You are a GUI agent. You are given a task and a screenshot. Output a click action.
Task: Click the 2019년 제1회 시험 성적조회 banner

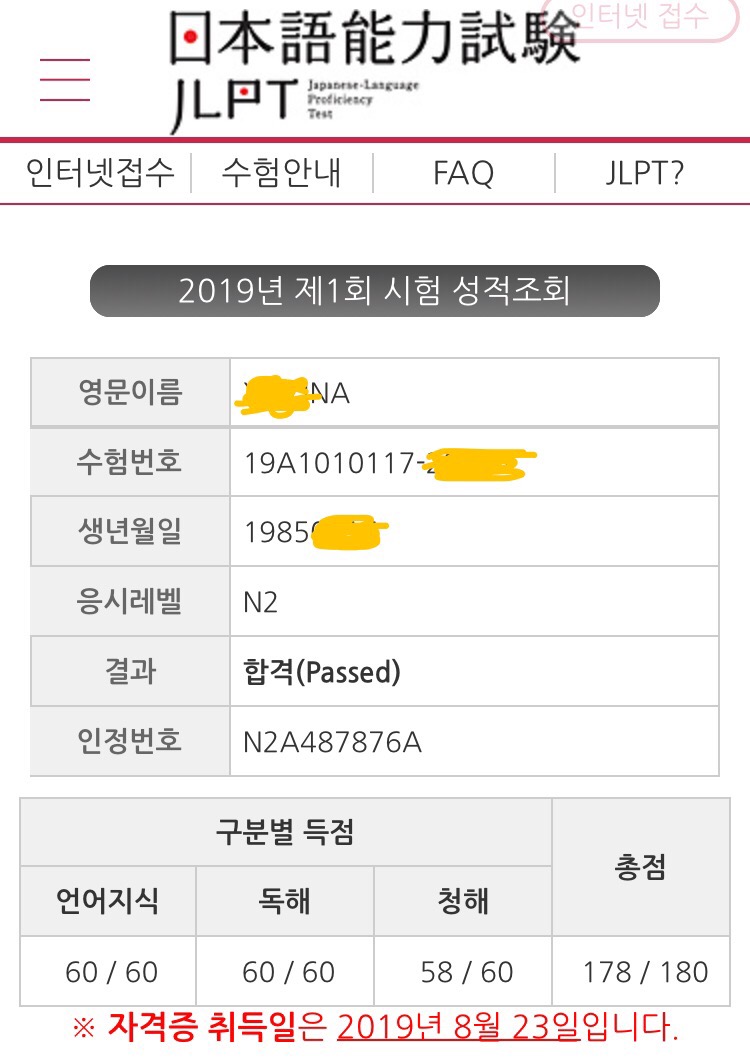pos(374,291)
